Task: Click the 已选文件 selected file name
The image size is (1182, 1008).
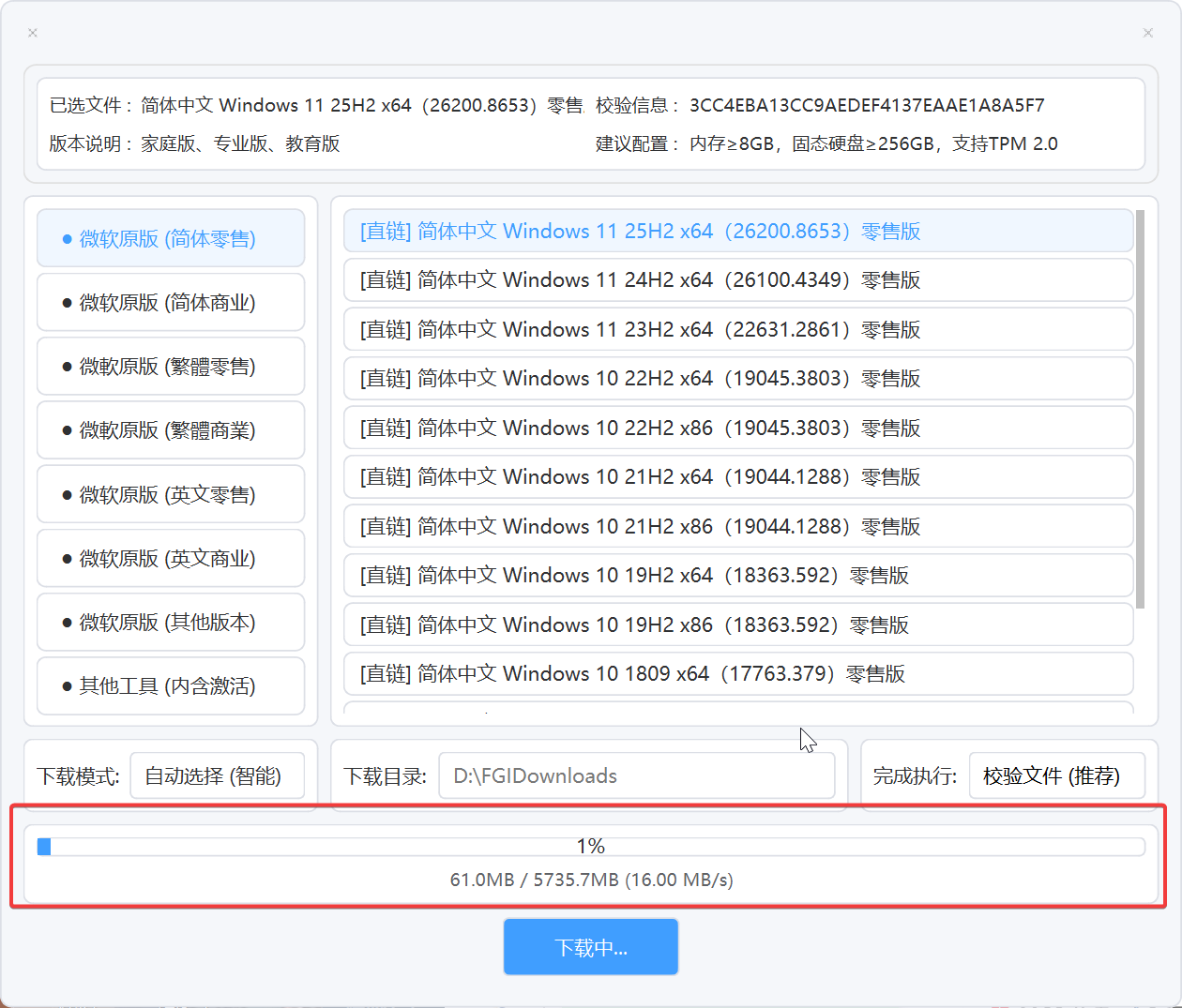Action: (362, 105)
